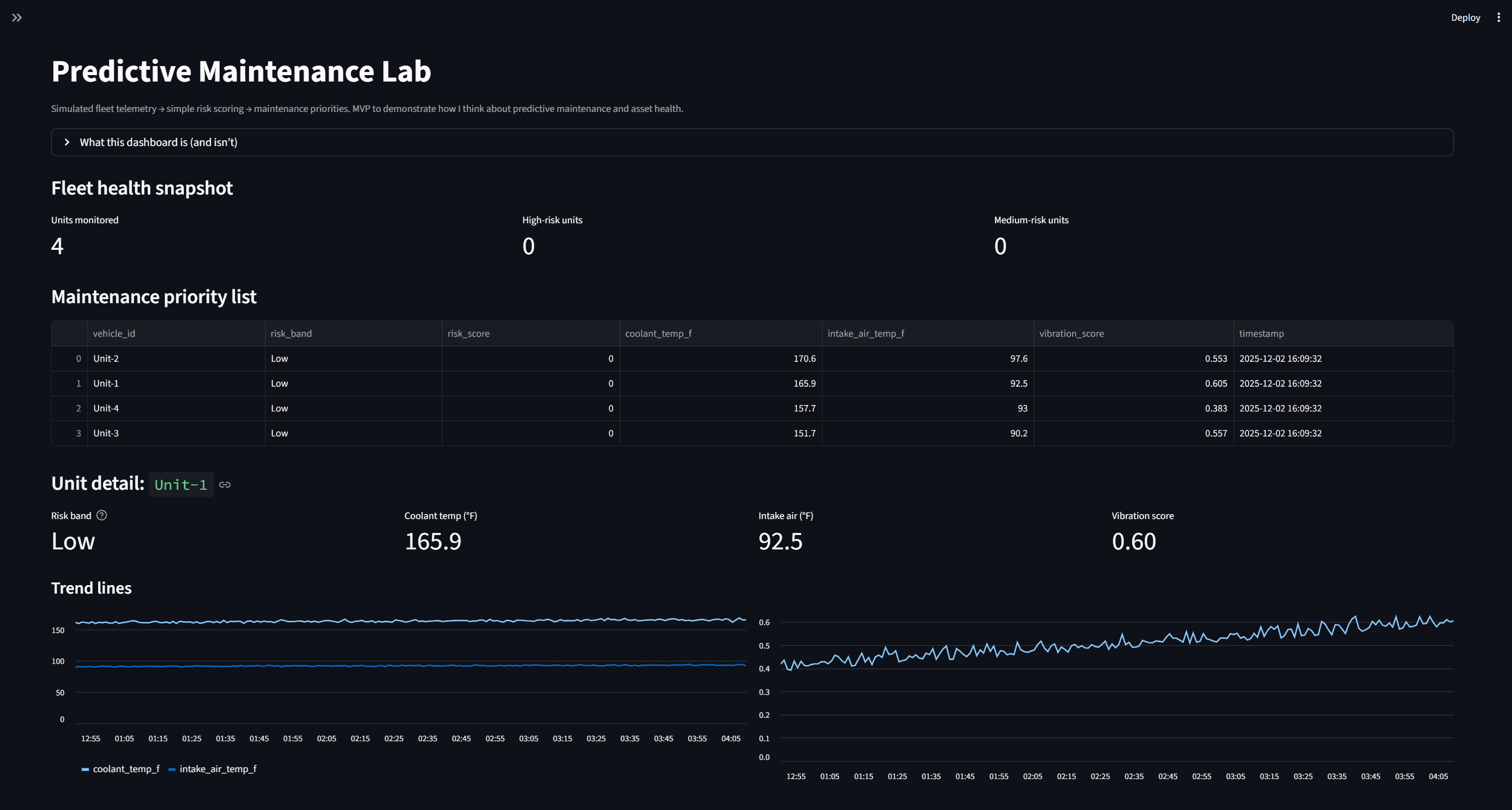1512x810 pixels.
Task: Click the Risk band help icon
Action: (101, 515)
